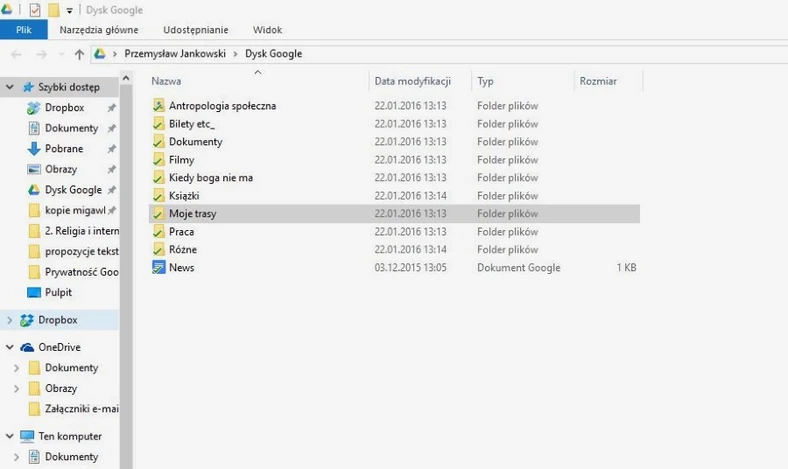This screenshot has width=788, height=469.
Task: Select Szybki dostęp in the navigation pane
Action: point(69,87)
